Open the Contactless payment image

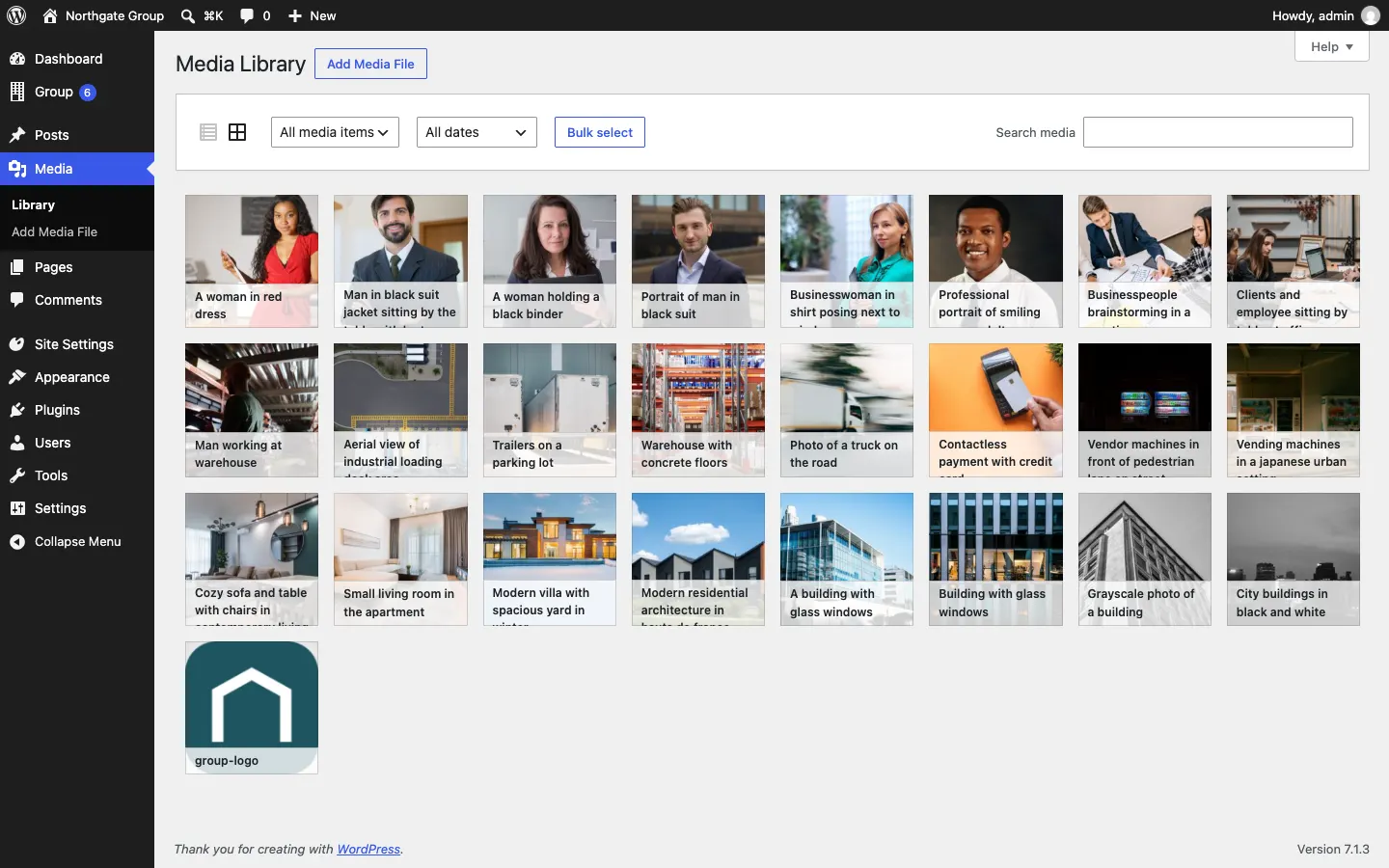(995, 410)
